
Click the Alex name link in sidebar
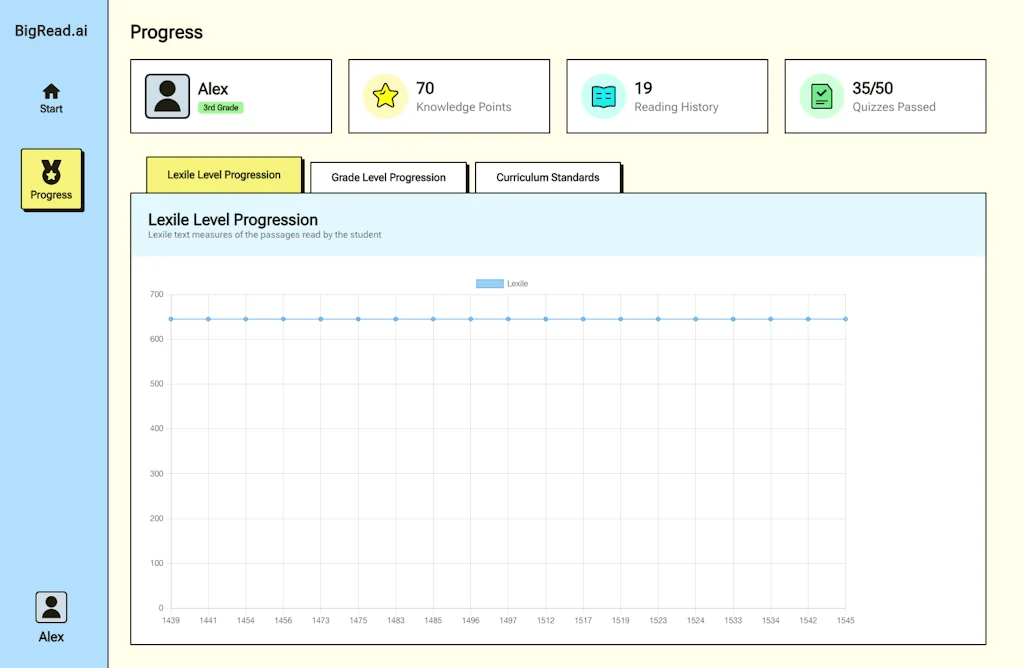50,634
